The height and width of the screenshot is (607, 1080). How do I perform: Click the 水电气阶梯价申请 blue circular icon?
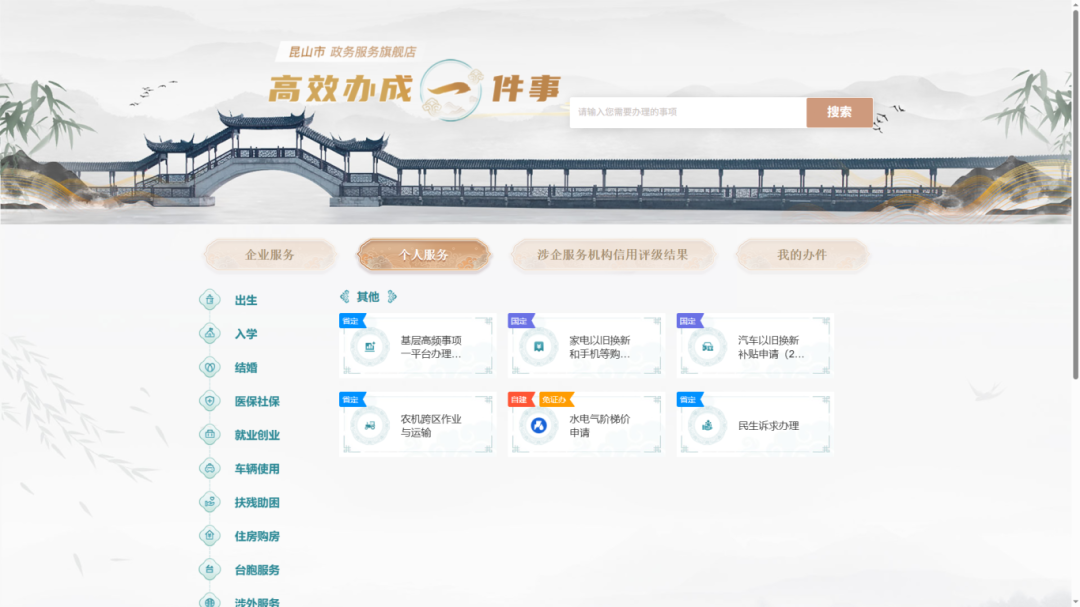539,426
